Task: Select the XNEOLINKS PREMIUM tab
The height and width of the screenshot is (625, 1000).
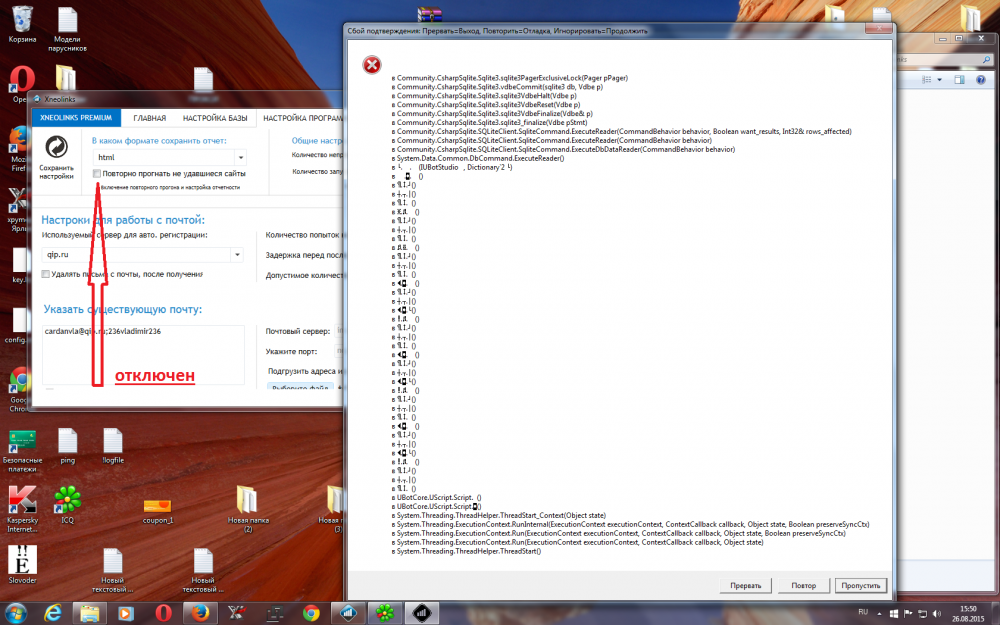Action: (x=76, y=118)
